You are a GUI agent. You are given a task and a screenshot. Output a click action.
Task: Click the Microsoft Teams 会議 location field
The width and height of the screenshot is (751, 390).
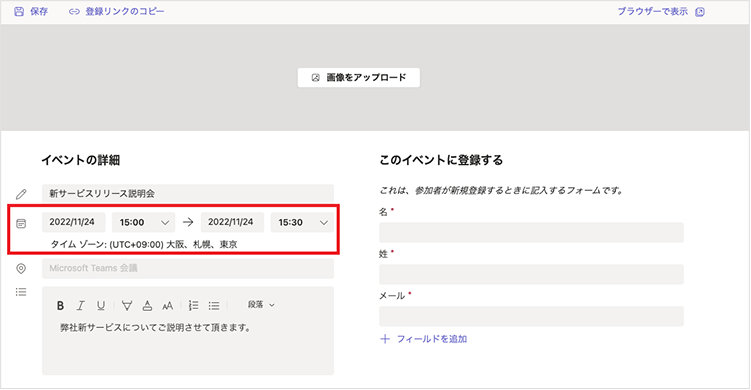point(188,268)
